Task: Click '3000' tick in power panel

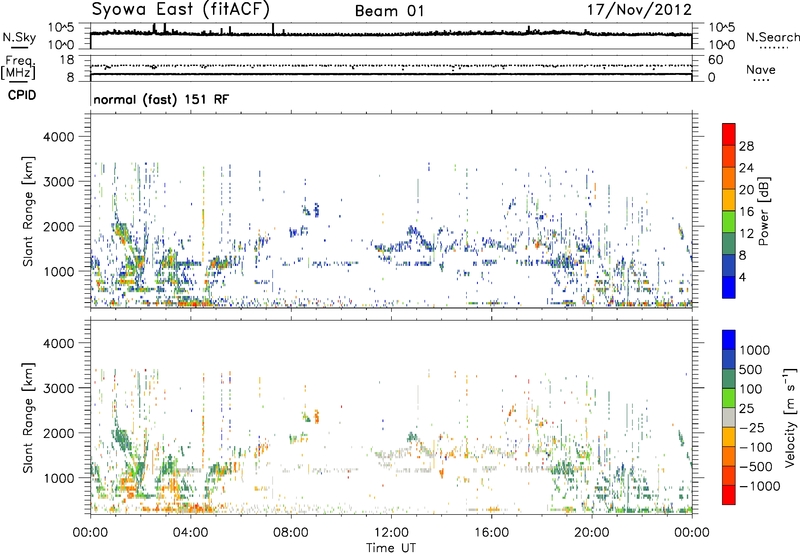Action: click(59, 182)
